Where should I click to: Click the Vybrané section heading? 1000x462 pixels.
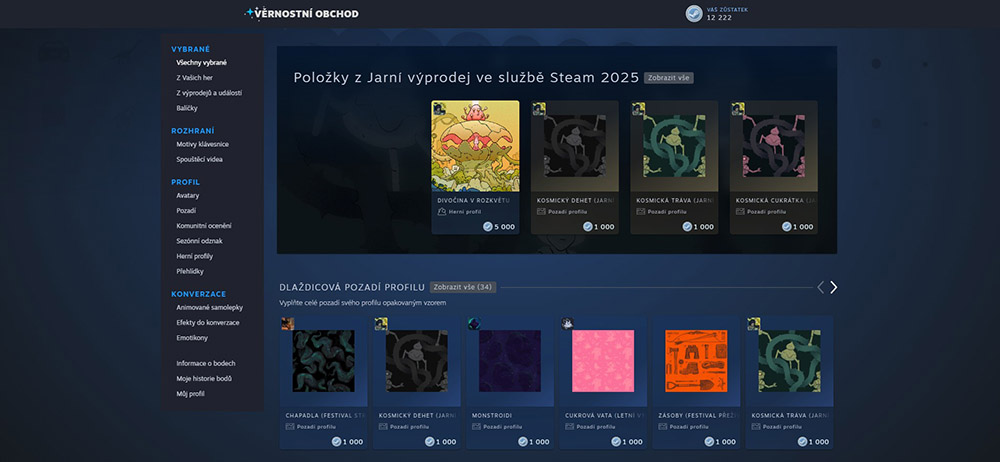pos(191,49)
